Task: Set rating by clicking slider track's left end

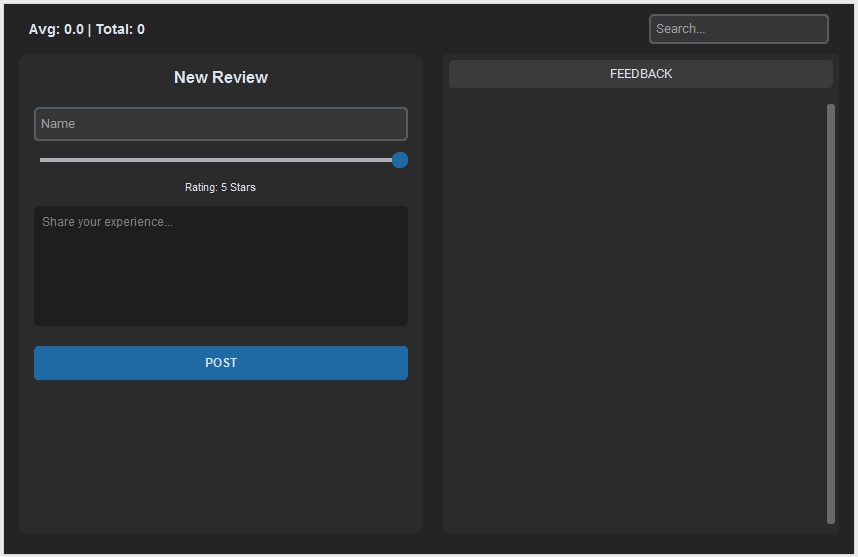Action: point(43,160)
